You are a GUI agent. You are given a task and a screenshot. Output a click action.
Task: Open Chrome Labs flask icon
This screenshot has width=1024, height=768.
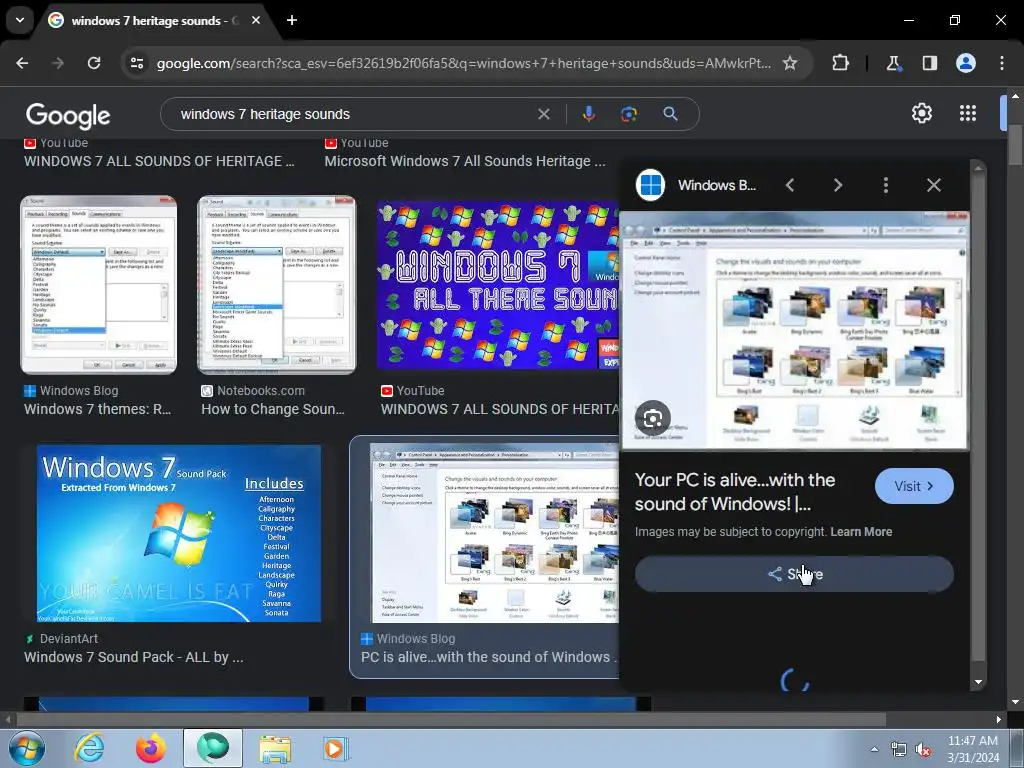[x=893, y=63]
